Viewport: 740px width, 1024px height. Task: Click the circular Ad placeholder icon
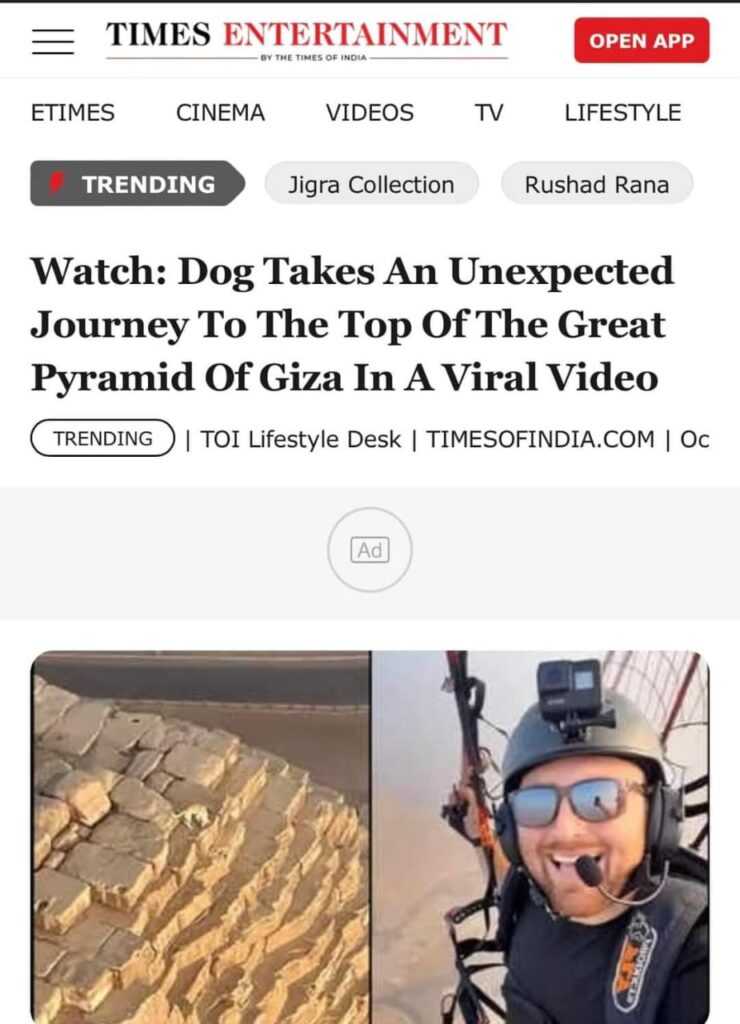point(370,550)
